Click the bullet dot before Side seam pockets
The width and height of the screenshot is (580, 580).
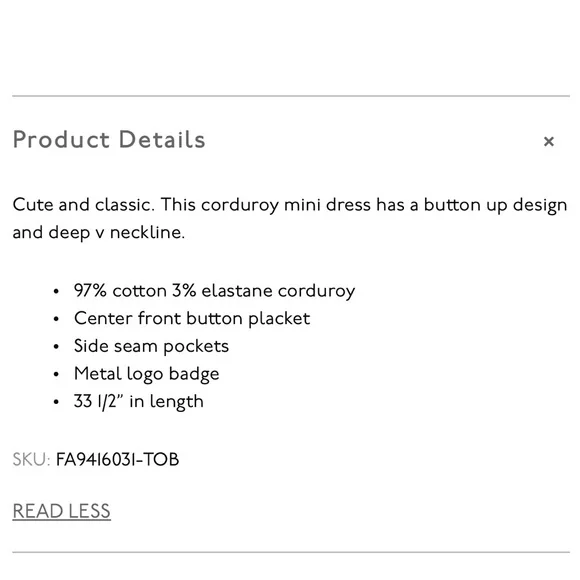56,347
